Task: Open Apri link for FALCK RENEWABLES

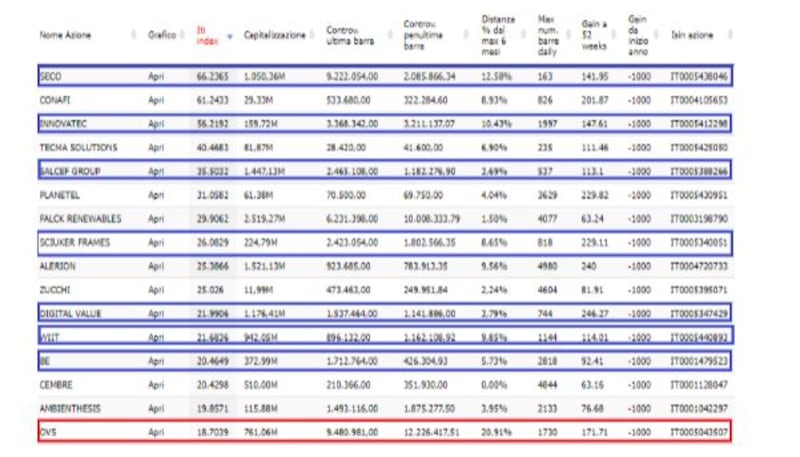Action: [x=156, y=219]
